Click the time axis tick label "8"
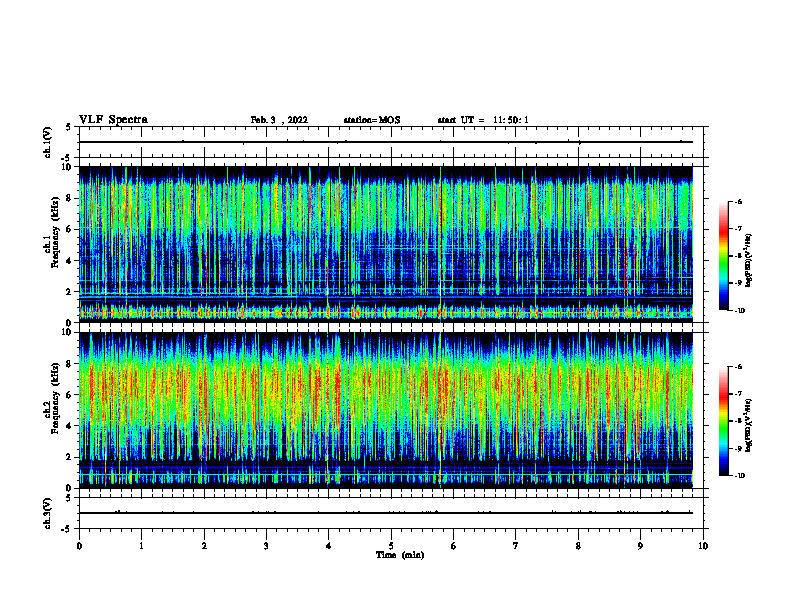 click(578, 546)
